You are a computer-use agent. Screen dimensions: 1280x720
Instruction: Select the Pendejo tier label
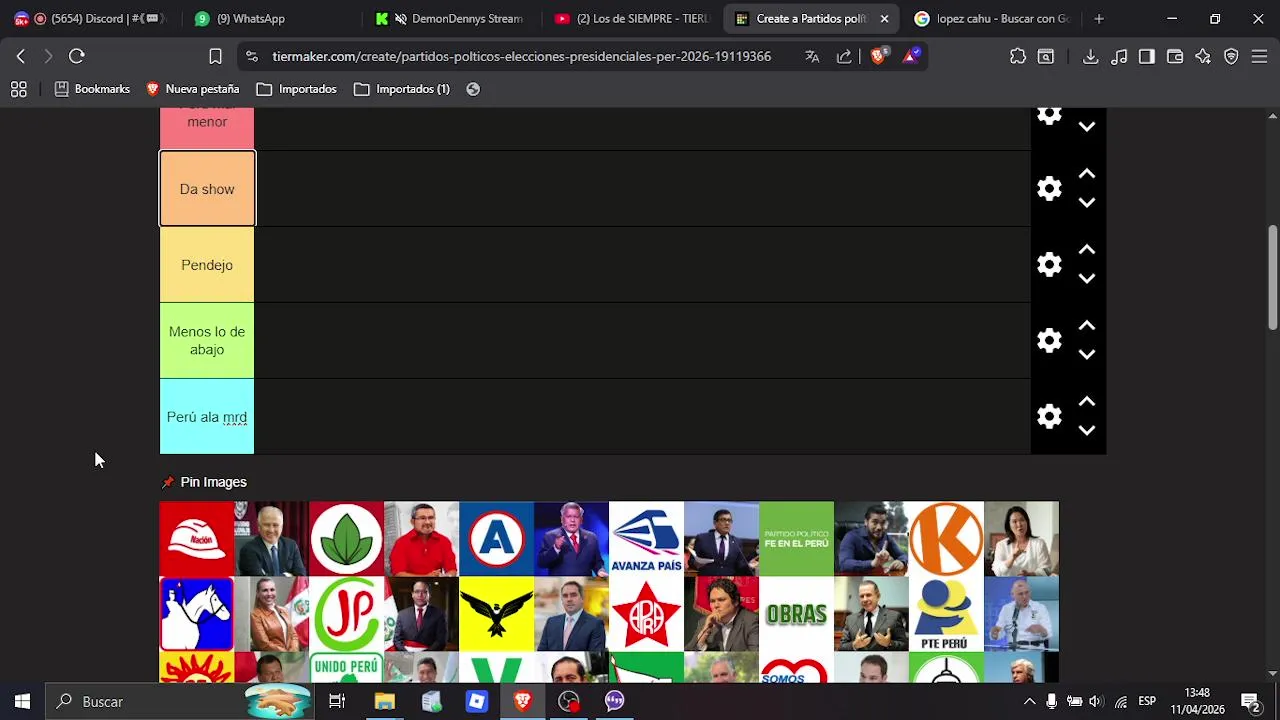[x=207, y=265]
